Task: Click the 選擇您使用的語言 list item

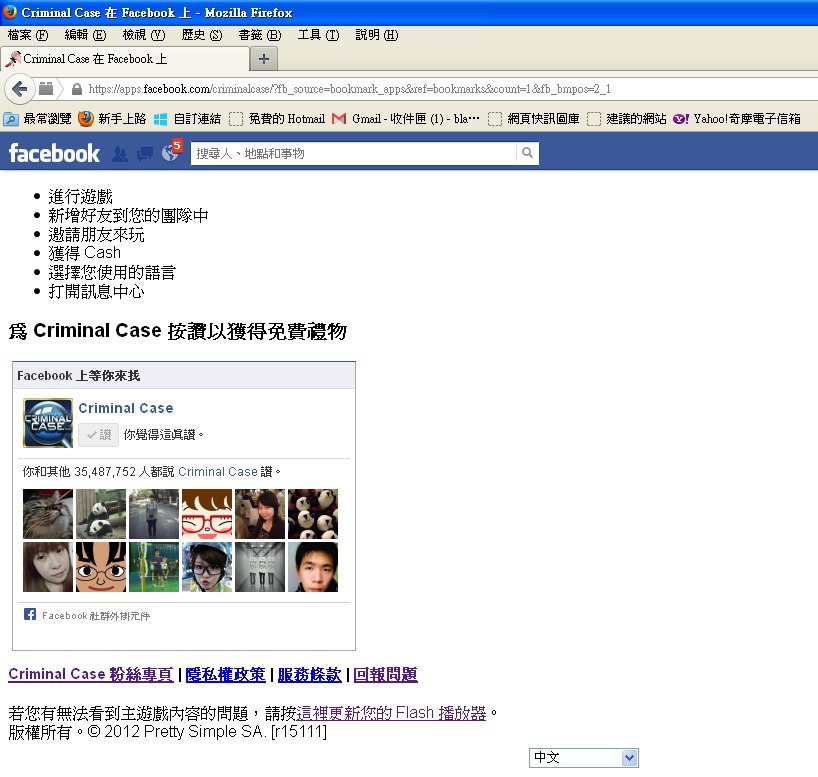Action: (x=112, y=272)
